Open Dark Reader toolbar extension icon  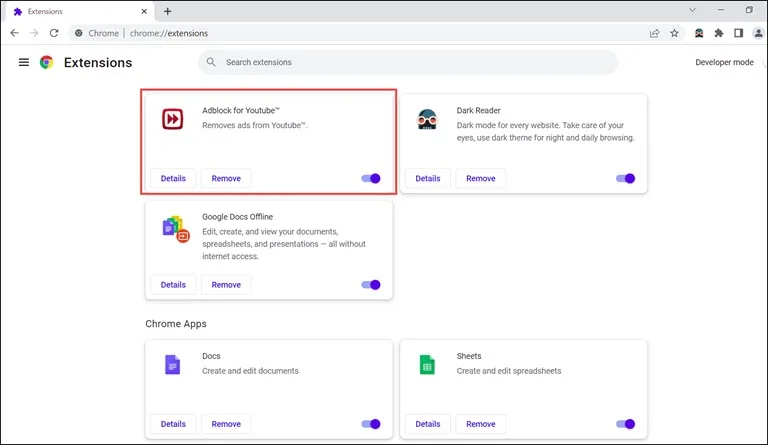pos(699,33)
